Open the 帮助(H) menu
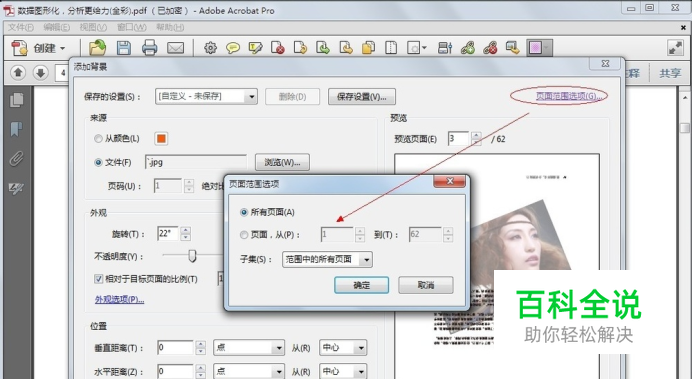Image resolution: width=692 pixels, height=379 pixels. 170,27
